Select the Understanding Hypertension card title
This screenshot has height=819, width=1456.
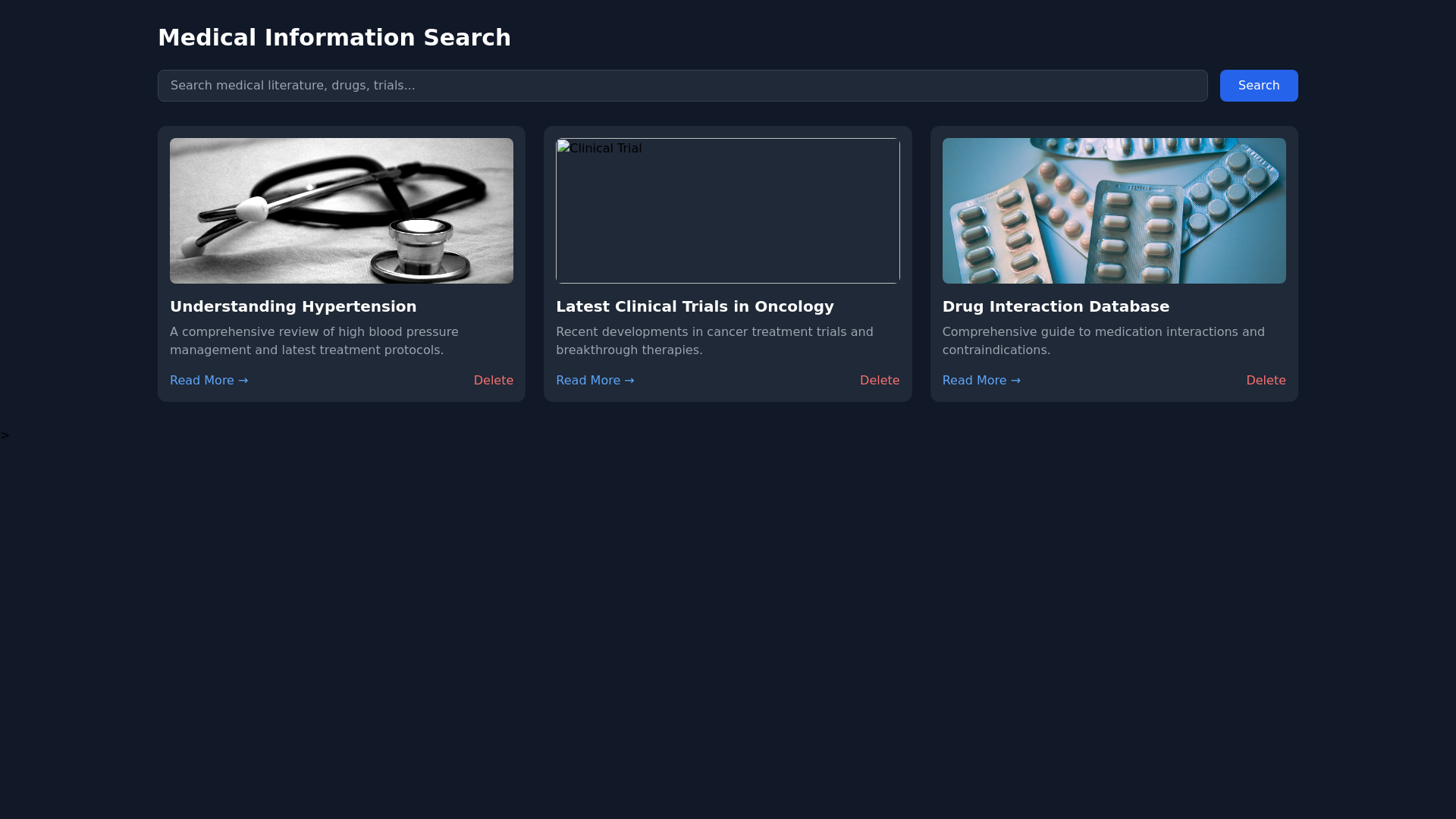pyautogui.click(x=293, y=306)
